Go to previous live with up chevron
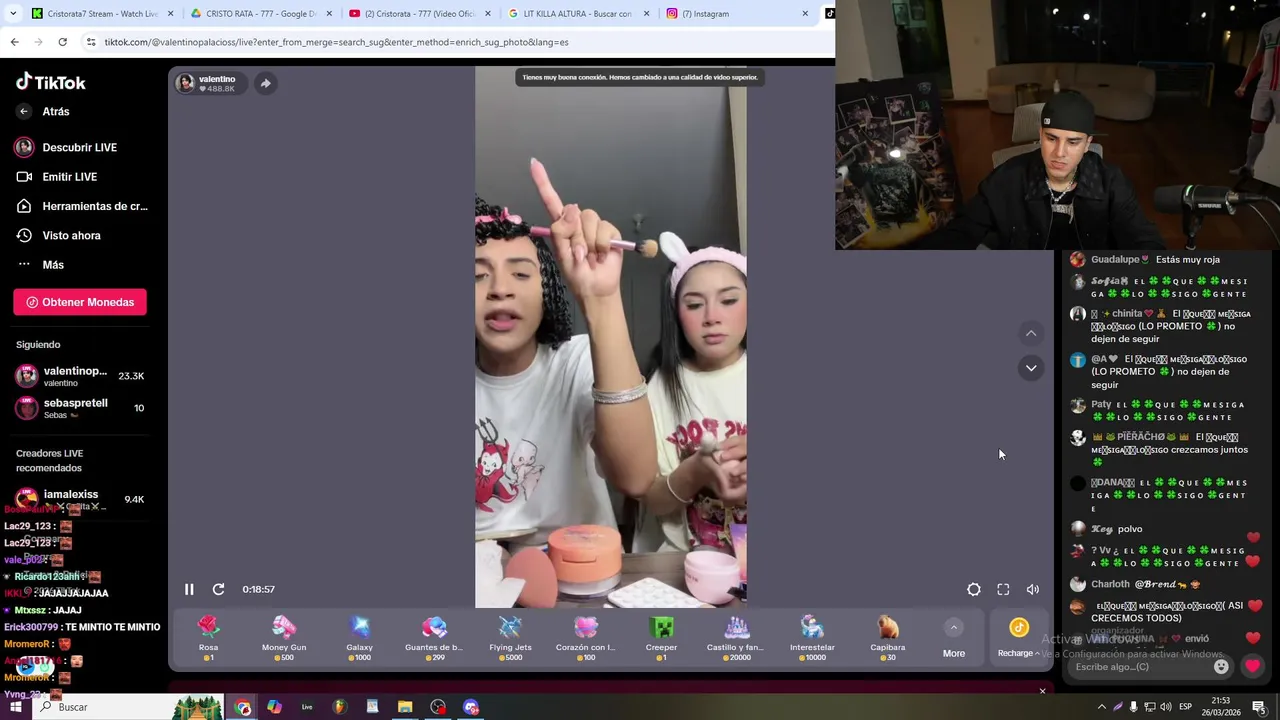The image size is (1280, 720). point(1031,334)
